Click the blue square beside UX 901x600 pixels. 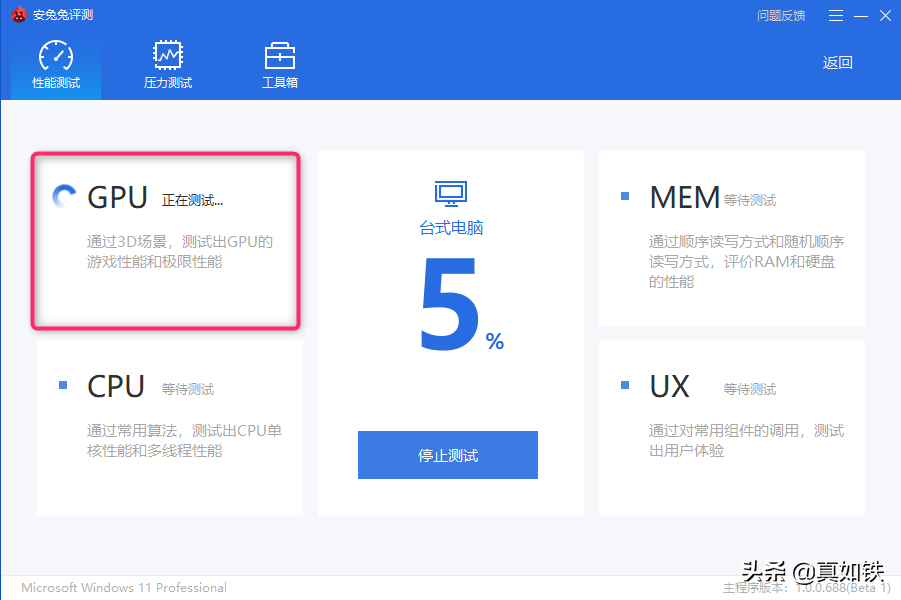click(x=625, y=385)
